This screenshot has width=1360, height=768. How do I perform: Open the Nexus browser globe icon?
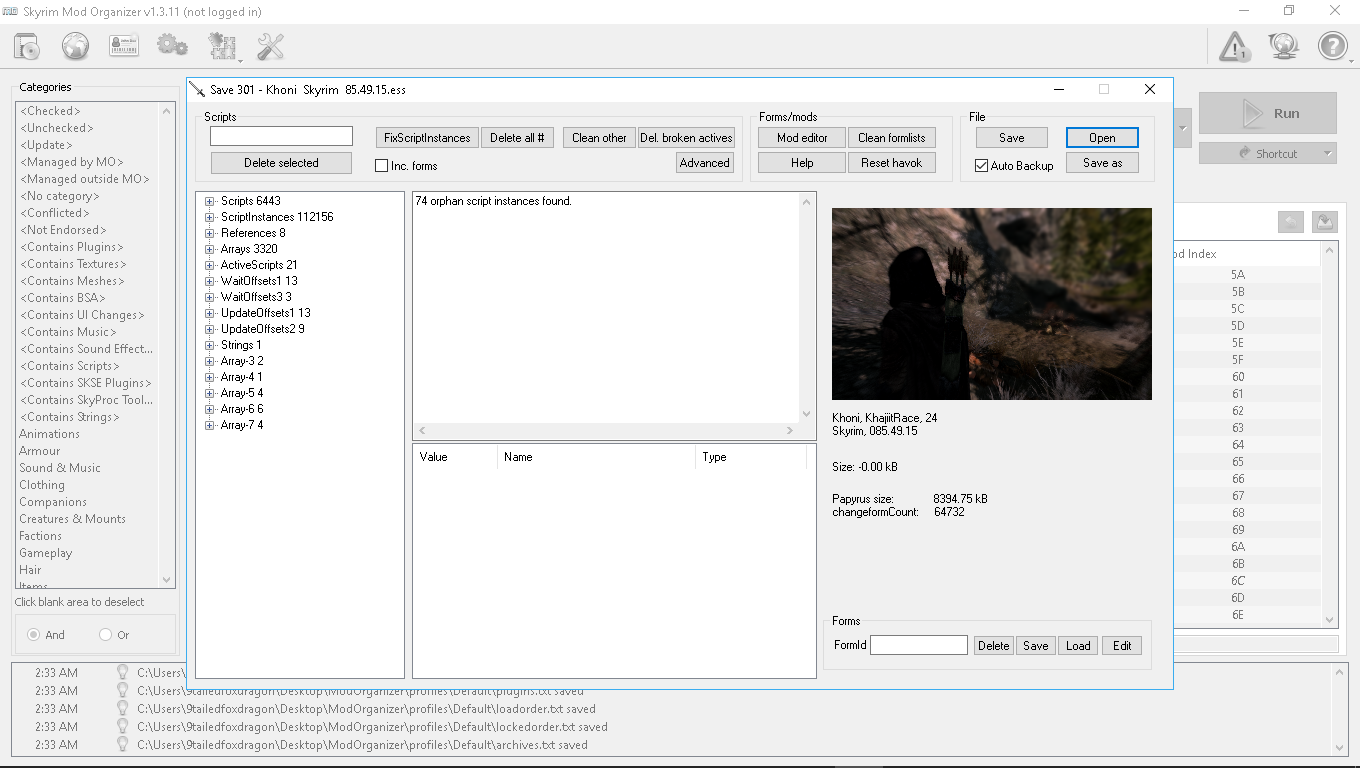pyautogui.click(x=75, y=45)
